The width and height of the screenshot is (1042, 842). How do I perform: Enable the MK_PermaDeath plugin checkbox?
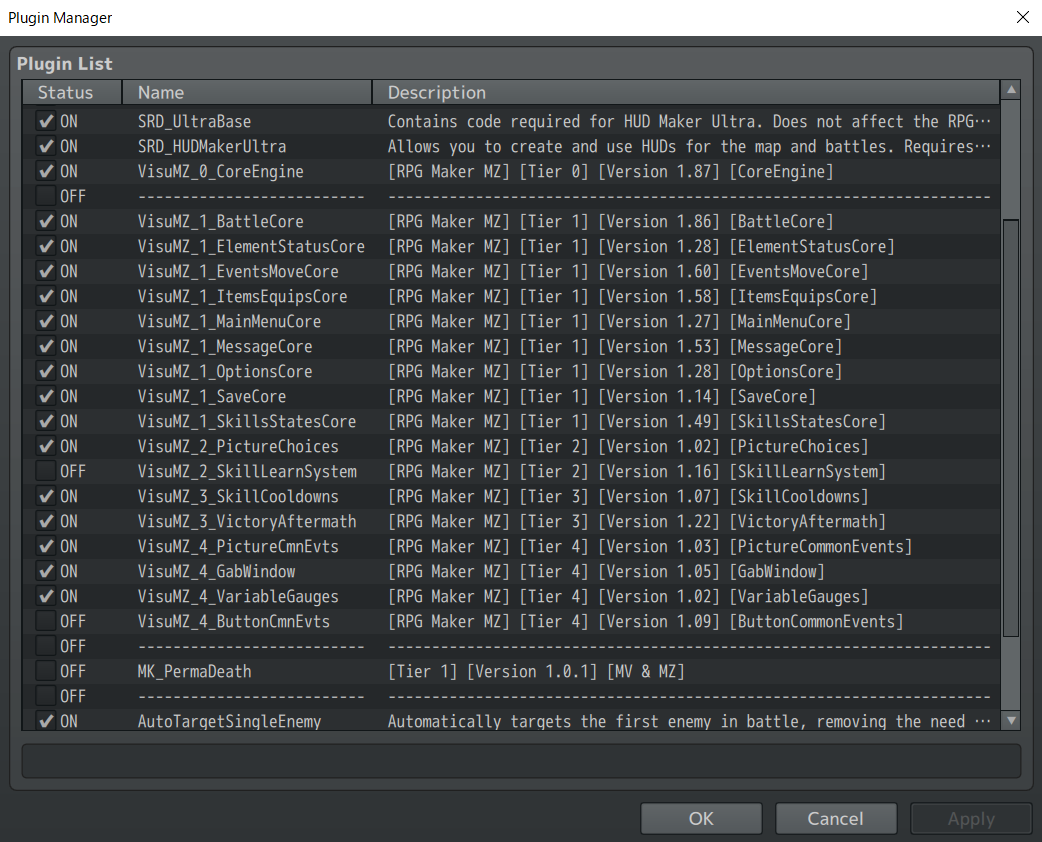tap(46, 671)
